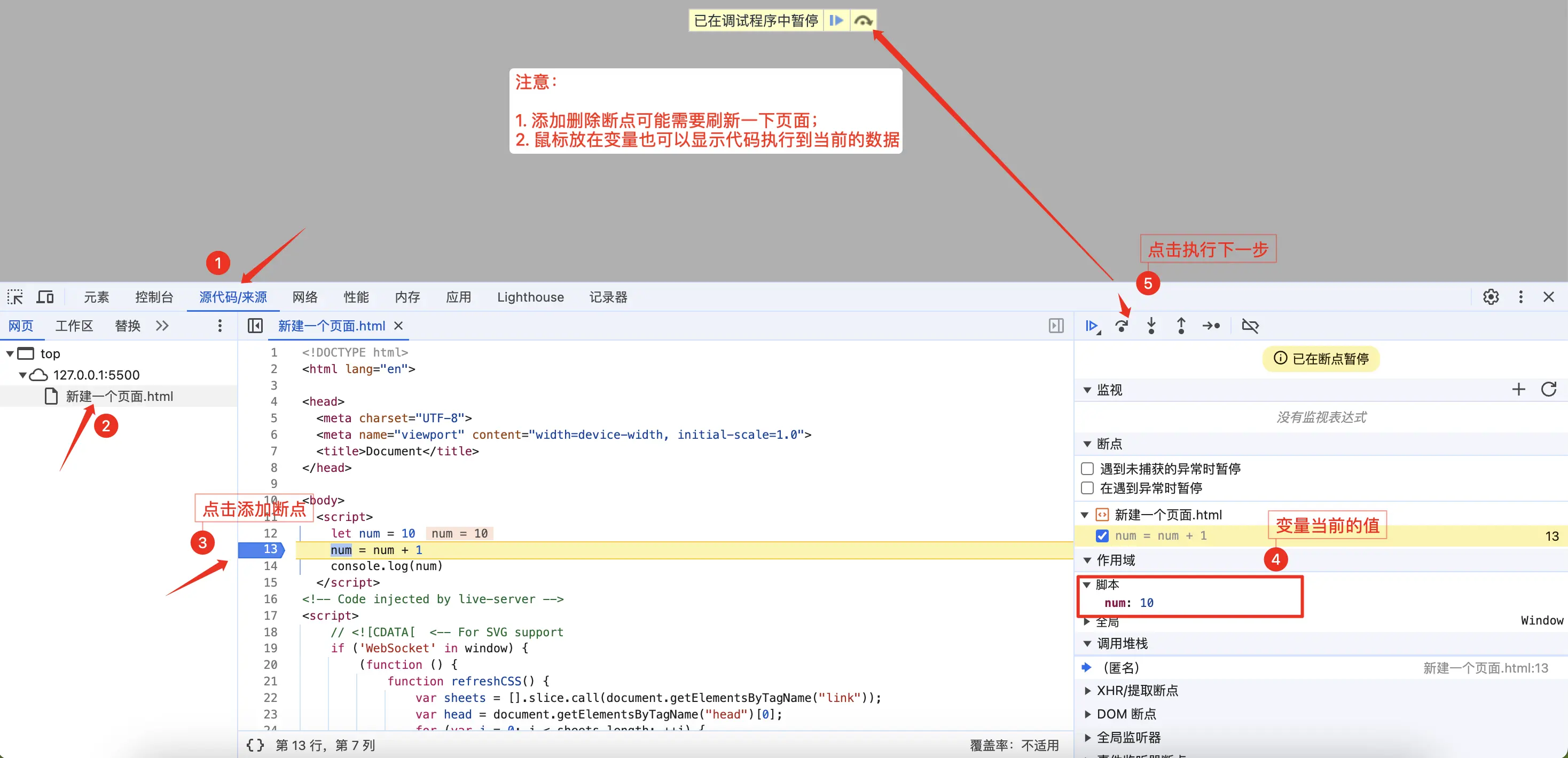The image size is (1568, 758).
Task: Expand the XHR/提取断点 section
Action: pos(1088,690)
